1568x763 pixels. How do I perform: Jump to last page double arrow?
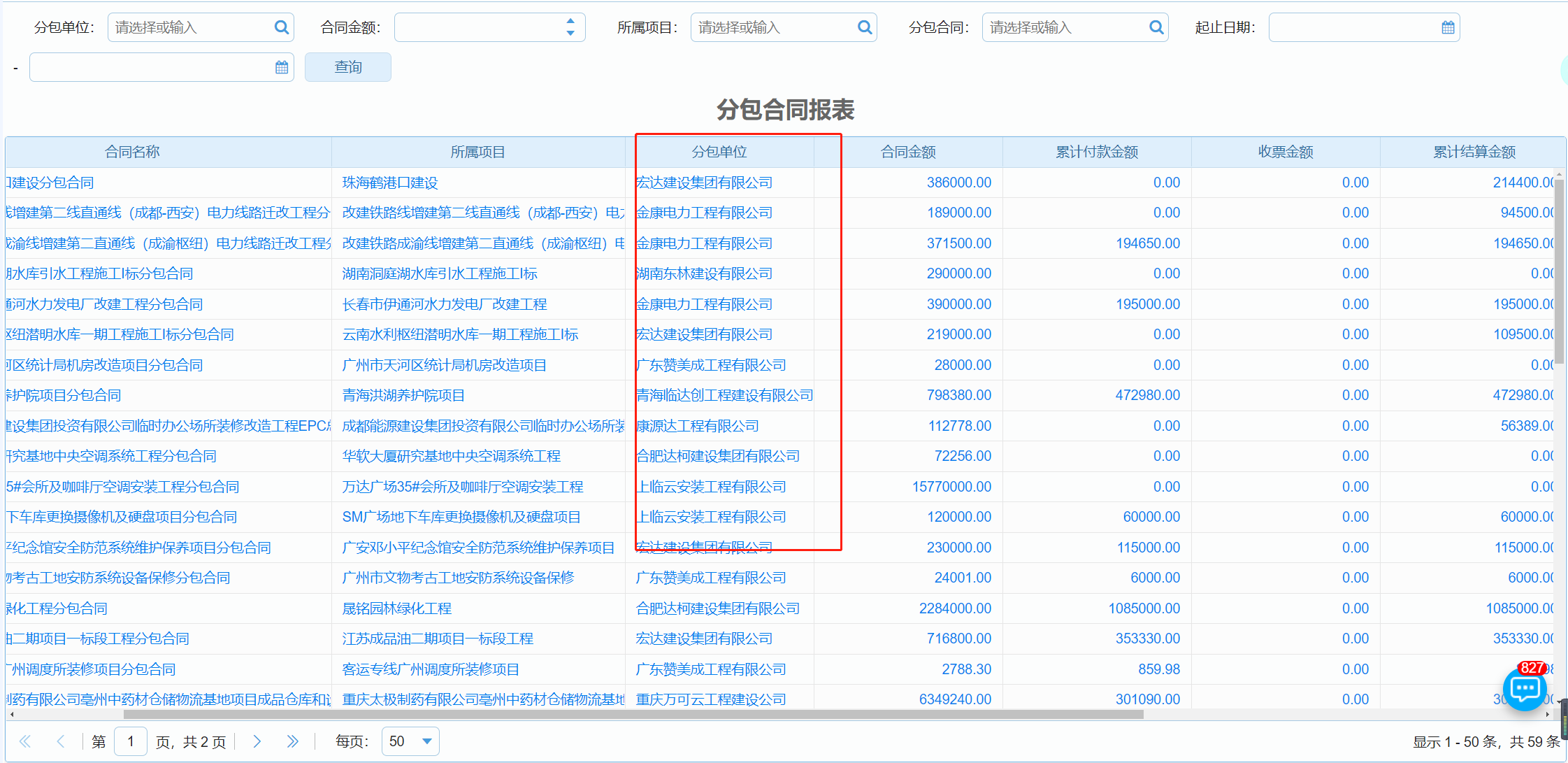click(x=292, y=741)
